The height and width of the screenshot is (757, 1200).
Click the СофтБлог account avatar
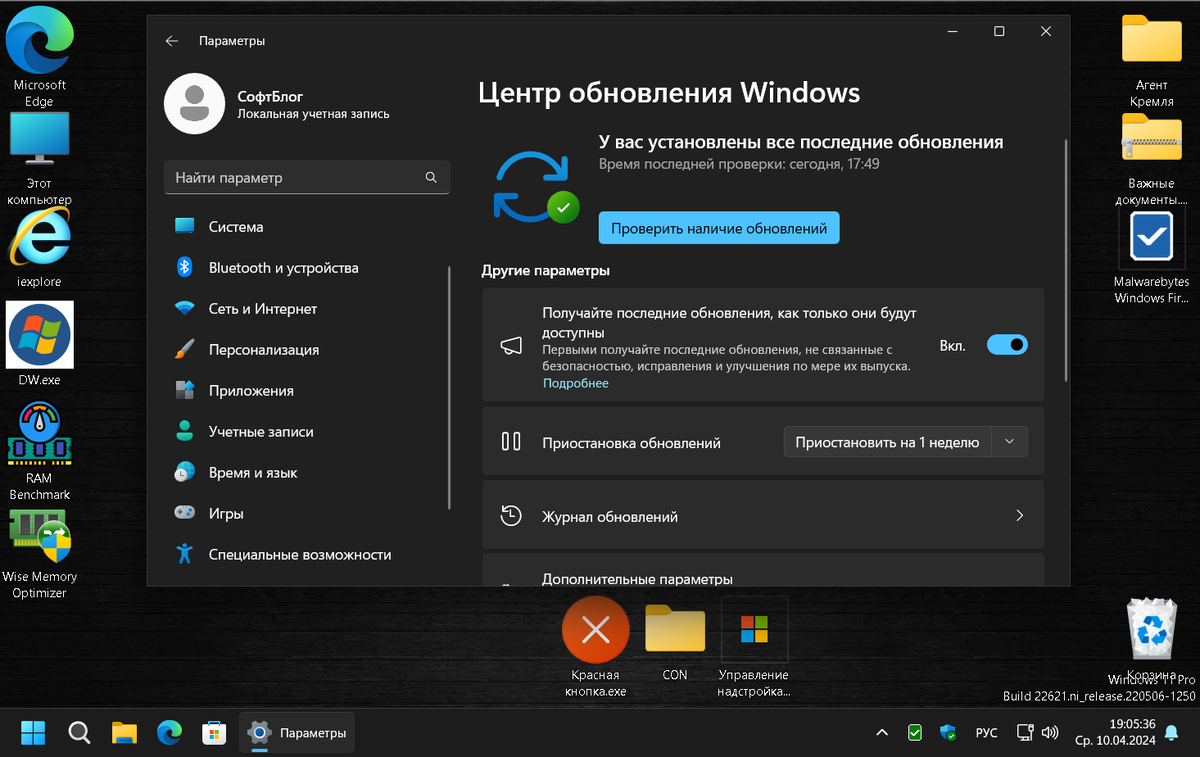point(194,104)
